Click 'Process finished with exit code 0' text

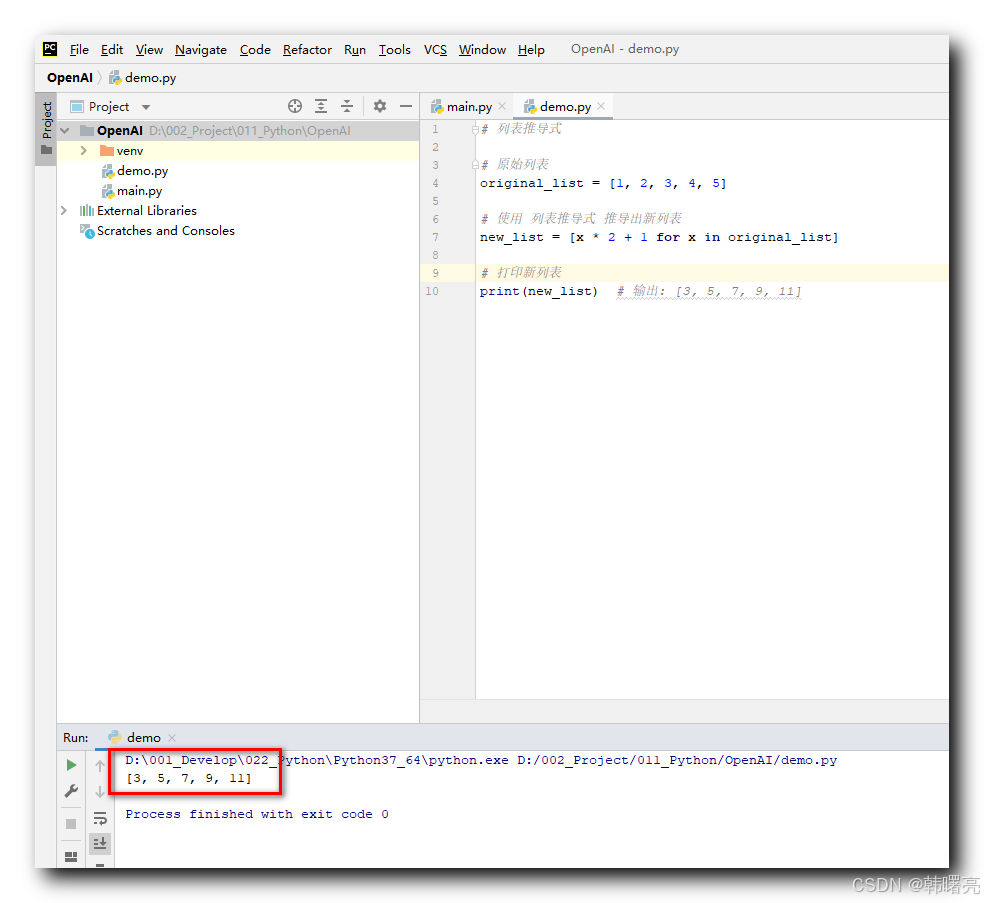(x=257, y=815)
